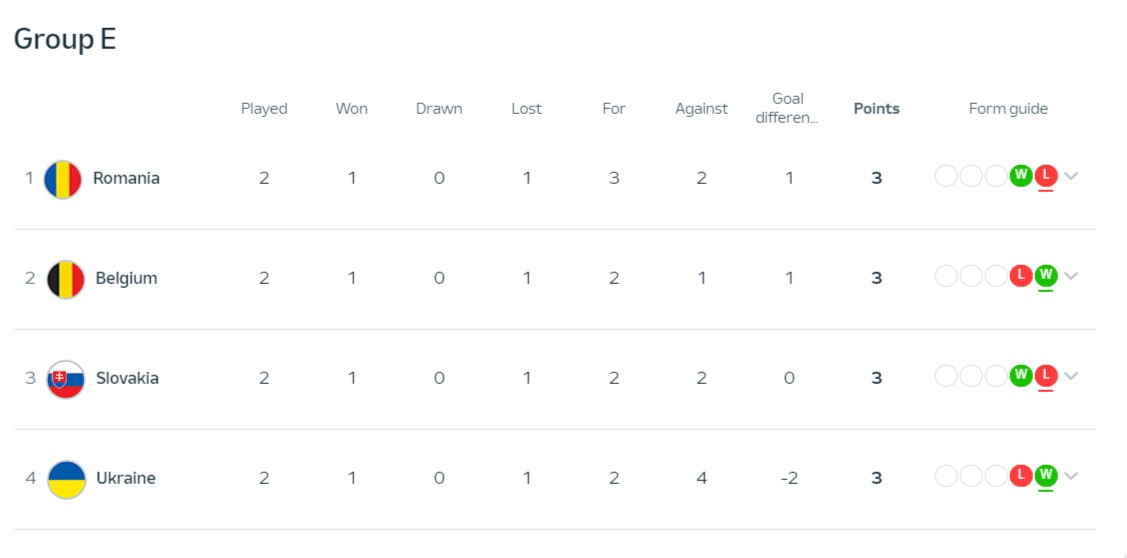
Task: Open the Ukraine team name link
Action: (x=126, y=478)
